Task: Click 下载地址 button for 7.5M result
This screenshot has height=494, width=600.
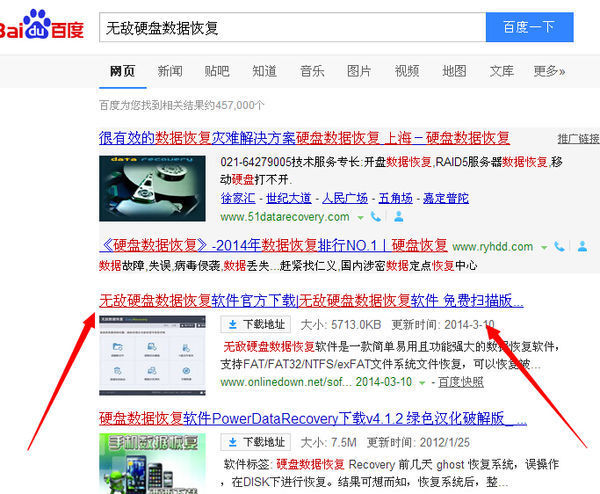Action: (x=255, y=442)
